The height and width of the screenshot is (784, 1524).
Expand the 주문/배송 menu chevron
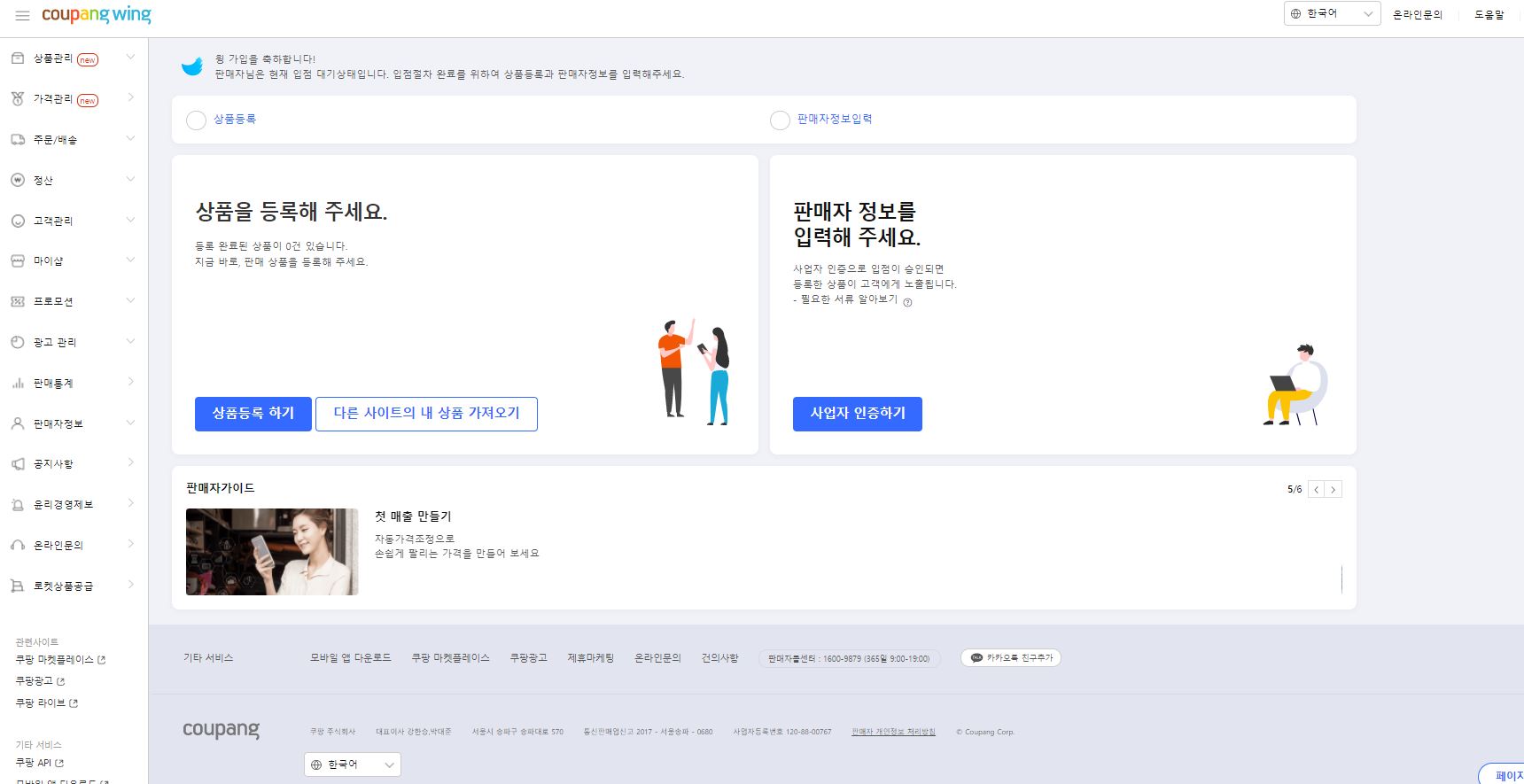131,138
